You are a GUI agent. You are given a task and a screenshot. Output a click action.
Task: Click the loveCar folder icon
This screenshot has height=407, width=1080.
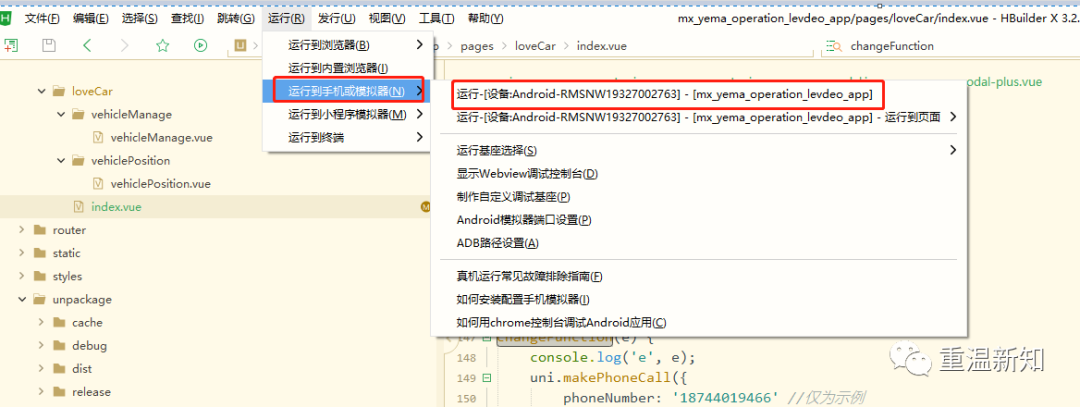59,91
